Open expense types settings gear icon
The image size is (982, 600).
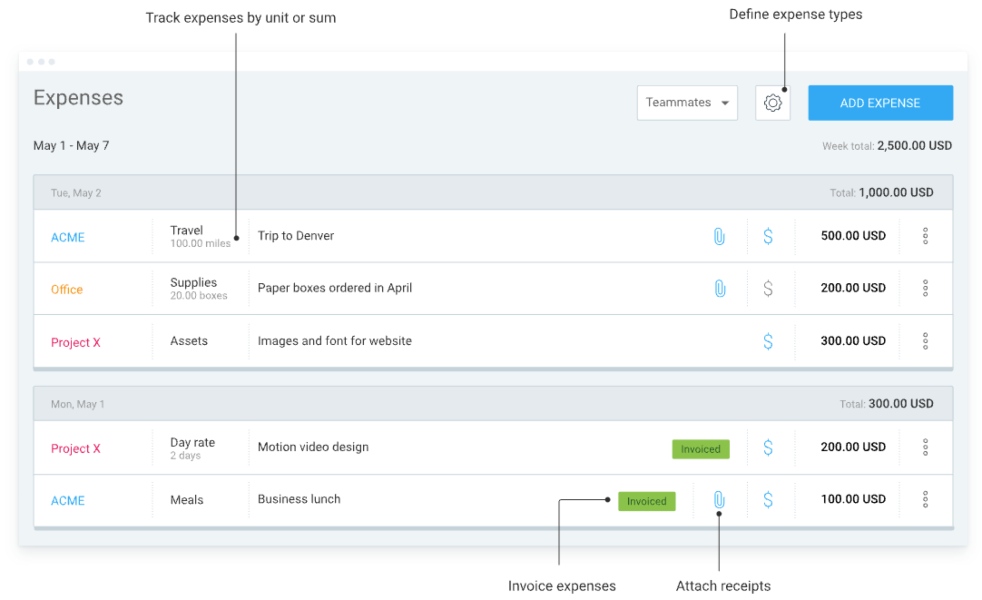(x=772, y=103)
